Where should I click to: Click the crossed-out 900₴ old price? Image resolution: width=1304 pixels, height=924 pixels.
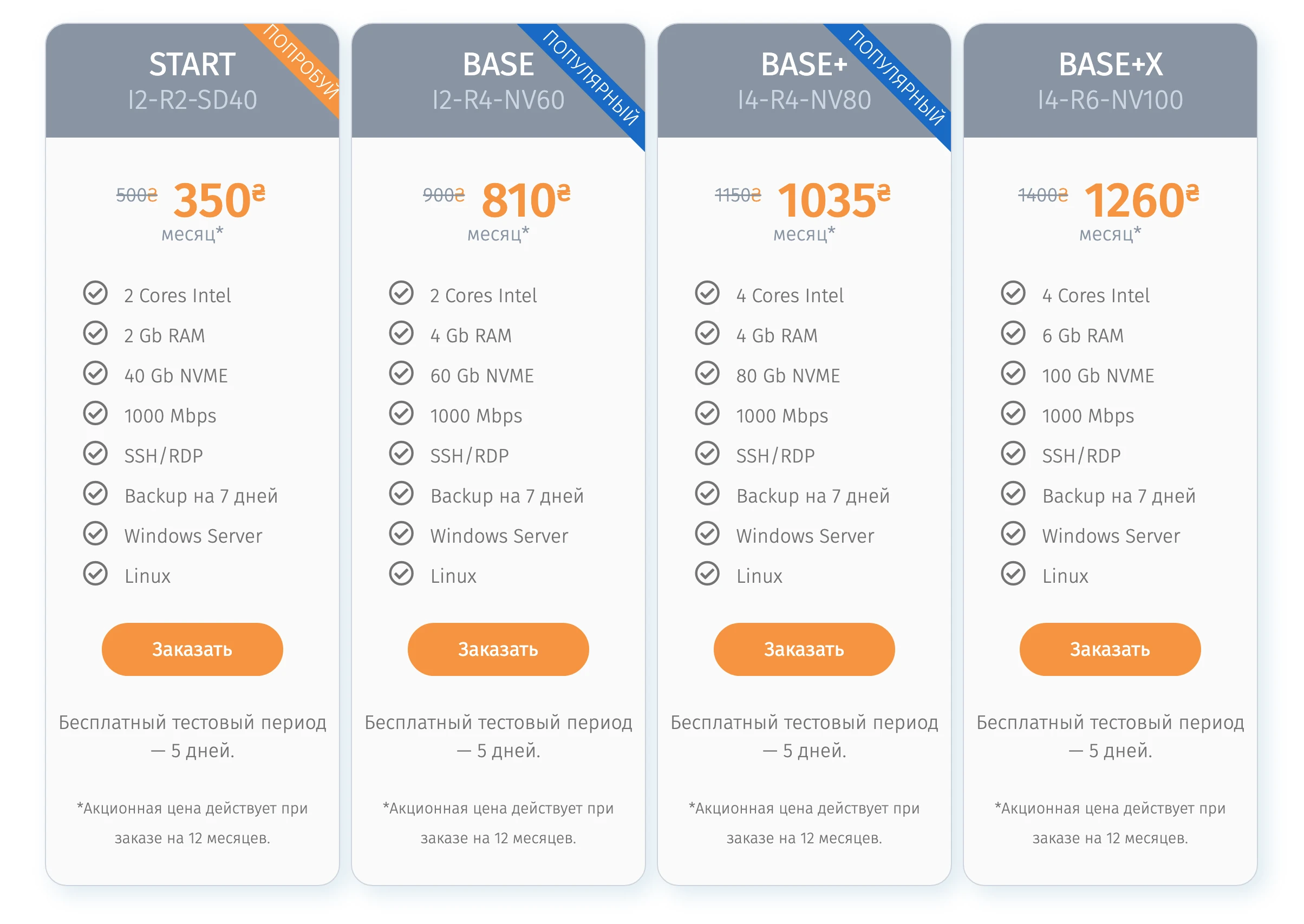[x=443, y=195]
